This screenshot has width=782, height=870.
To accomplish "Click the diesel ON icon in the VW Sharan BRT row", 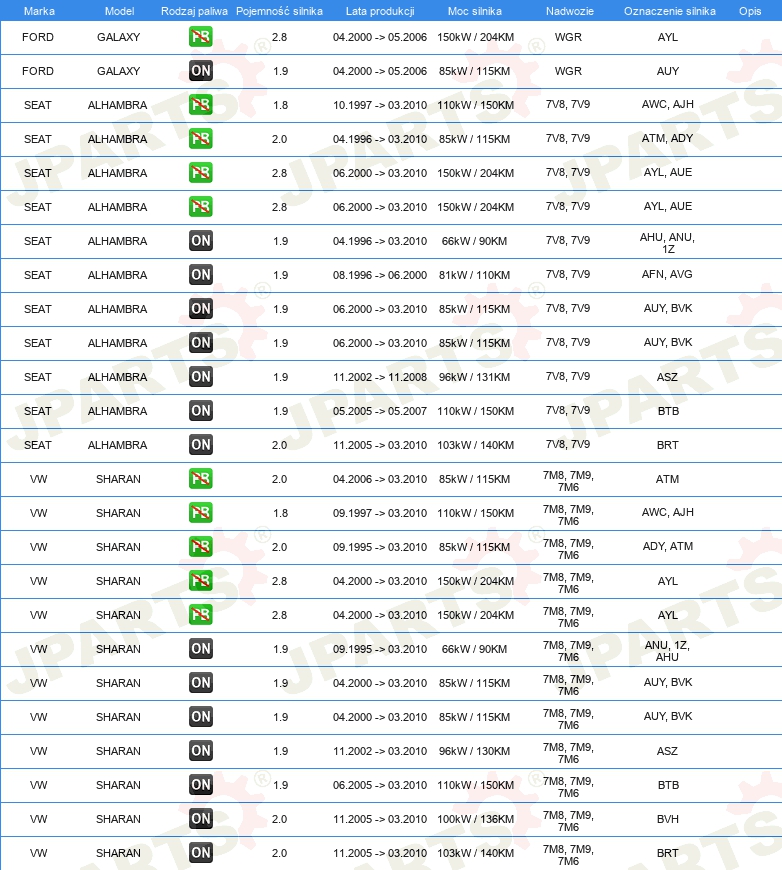I will [200, 853].
